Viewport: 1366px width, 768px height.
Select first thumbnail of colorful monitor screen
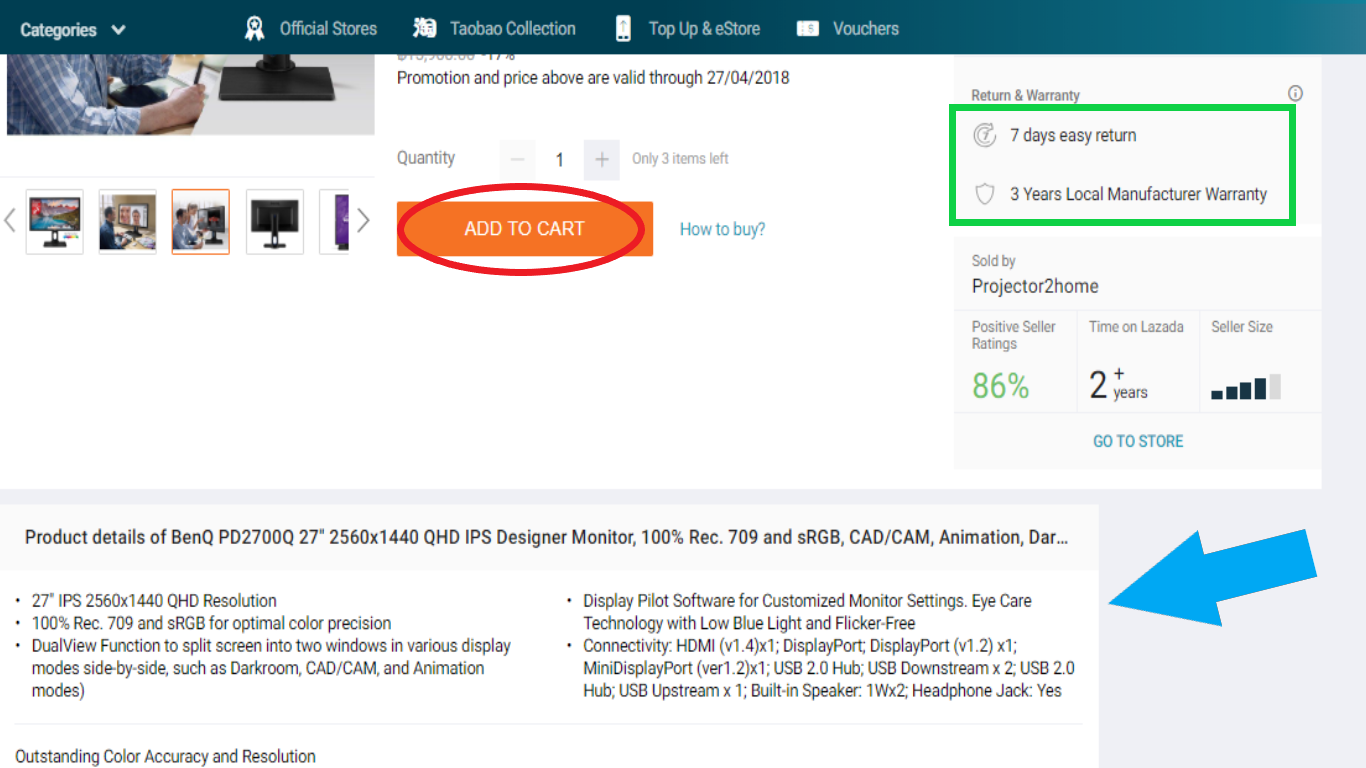[54, 222]
